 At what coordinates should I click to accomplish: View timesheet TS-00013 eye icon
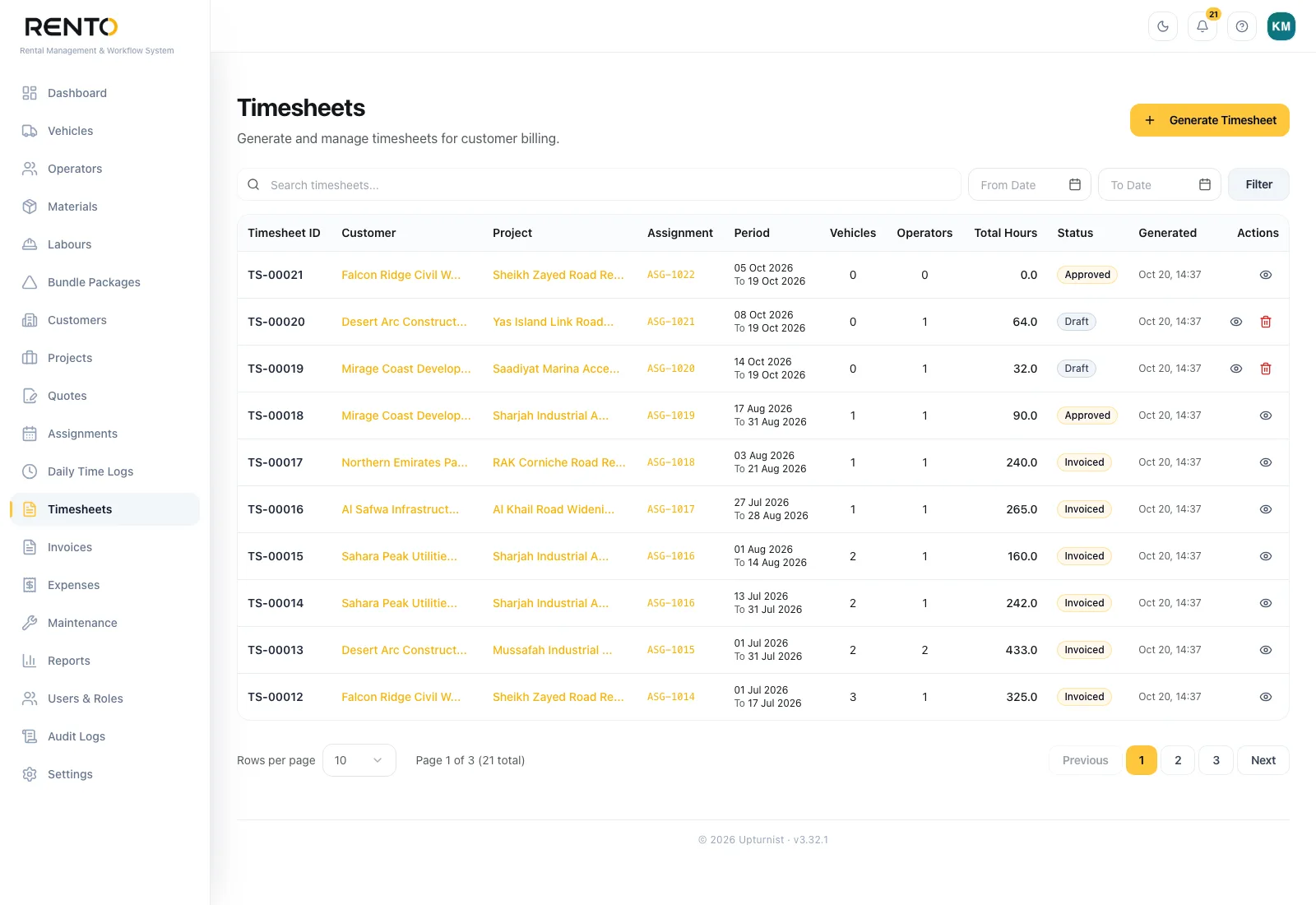1266,650
